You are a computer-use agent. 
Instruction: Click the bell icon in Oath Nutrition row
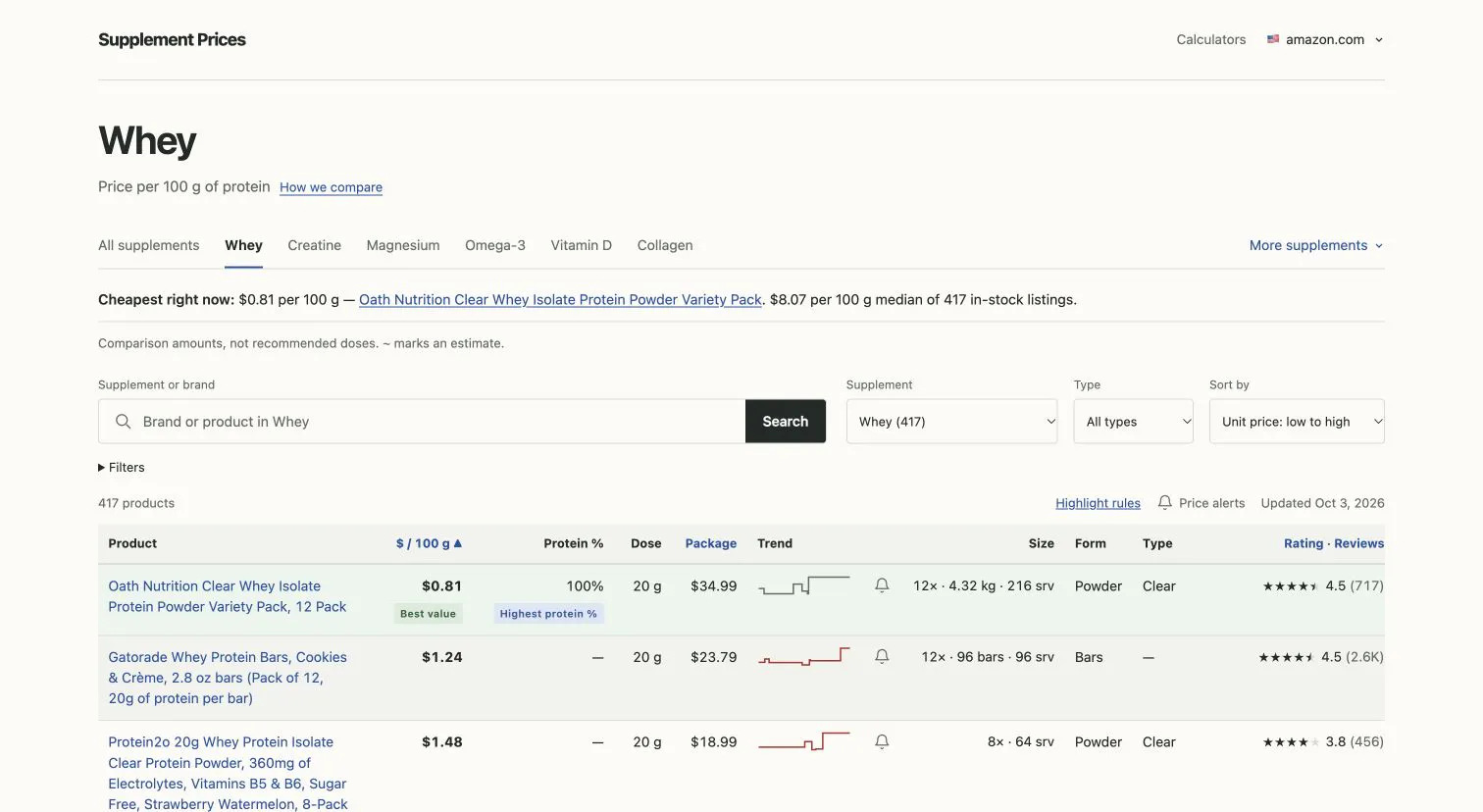click(x=882, y=585)
